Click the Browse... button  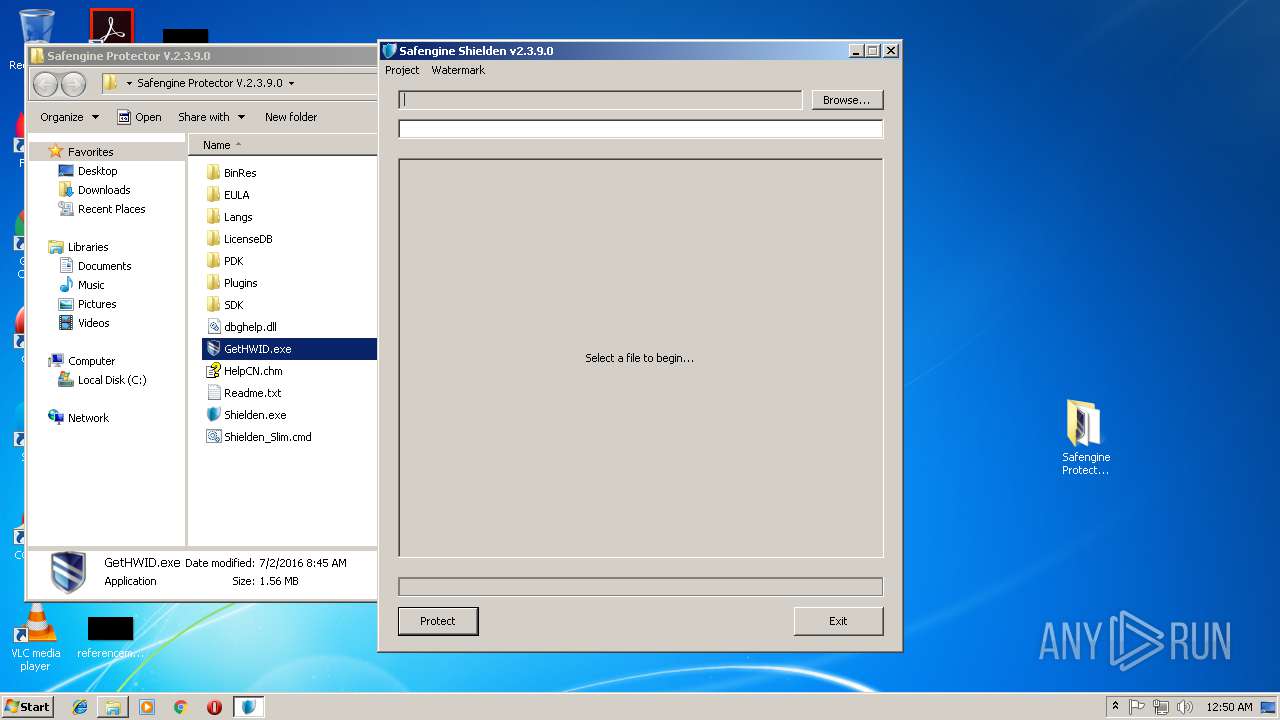click(x=847, y=100)
